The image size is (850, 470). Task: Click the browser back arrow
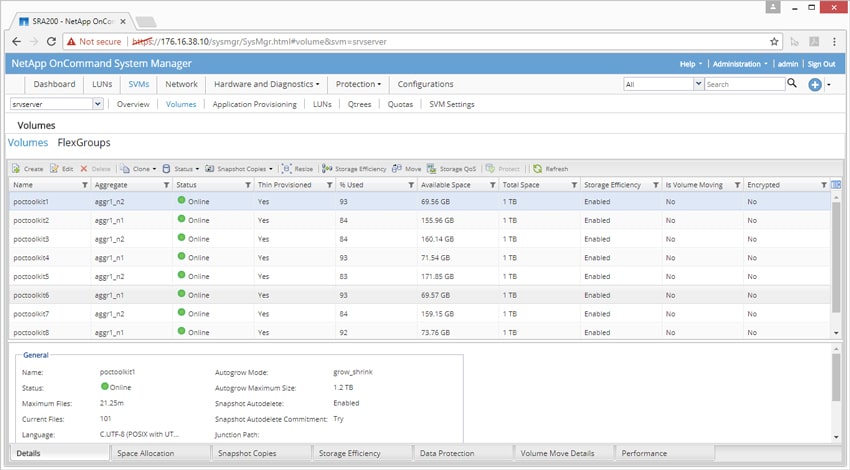coord(17,41)
